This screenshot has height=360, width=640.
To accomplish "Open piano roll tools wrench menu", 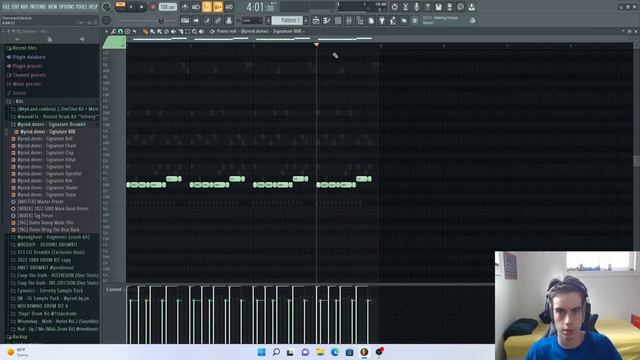I will point(113,31).
